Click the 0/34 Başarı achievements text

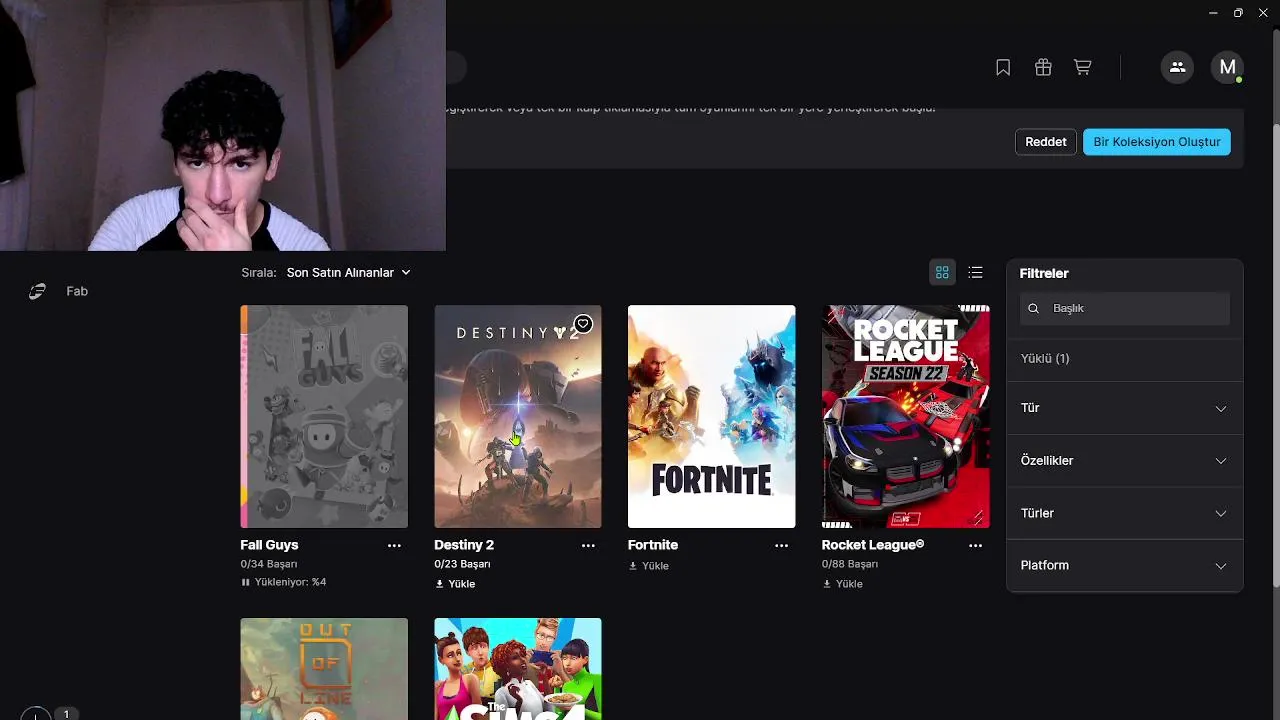[x=269, y=564]
